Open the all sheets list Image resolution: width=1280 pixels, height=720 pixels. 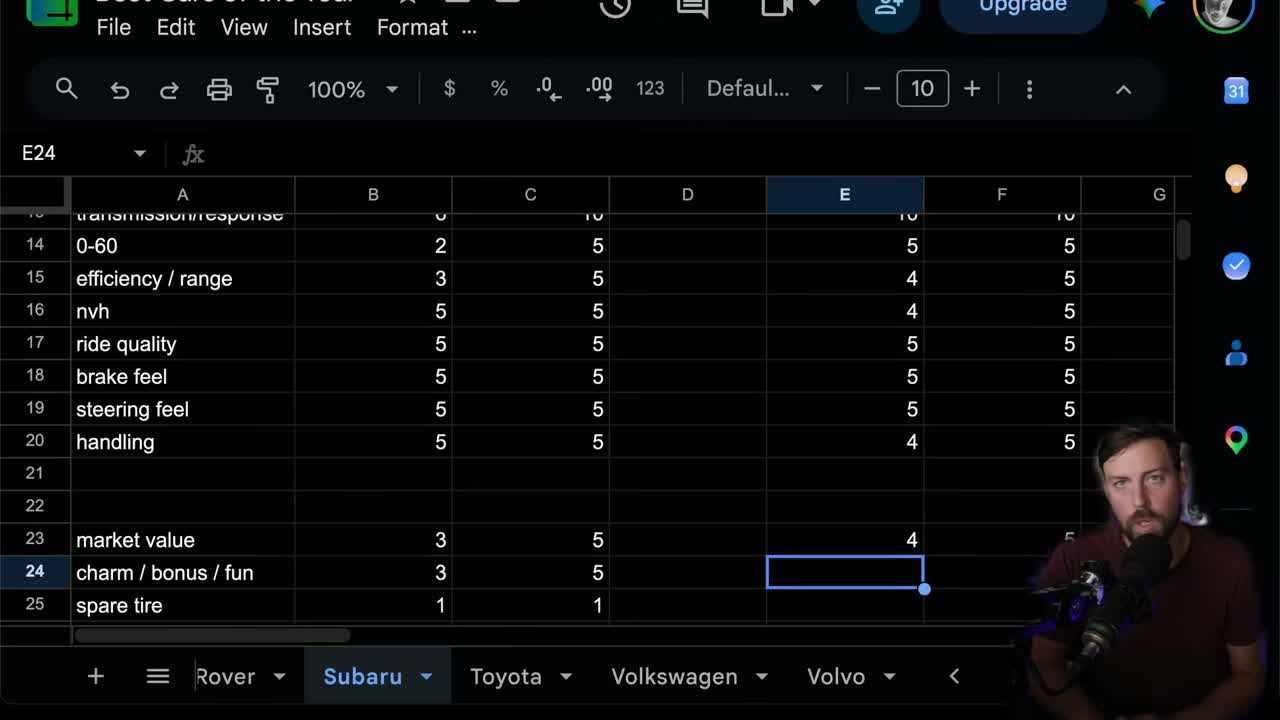tap(158, 677)
